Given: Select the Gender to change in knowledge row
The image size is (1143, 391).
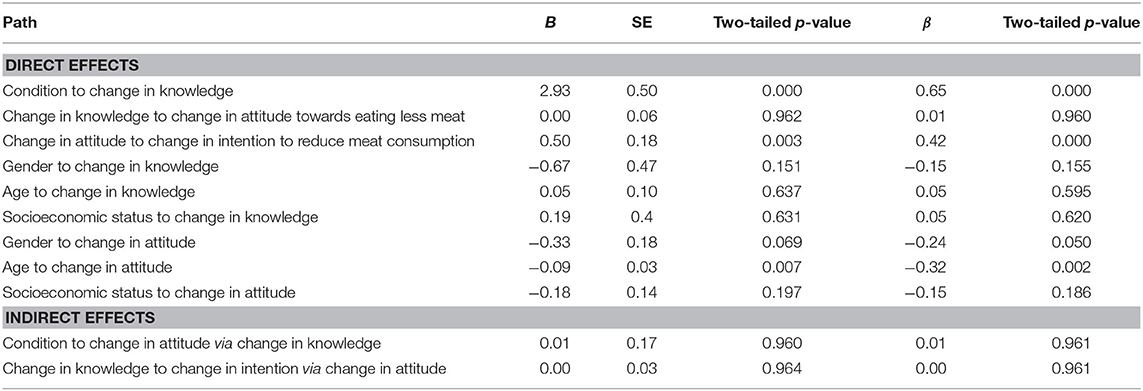Looking at the screenshot, I should (572, 166).
